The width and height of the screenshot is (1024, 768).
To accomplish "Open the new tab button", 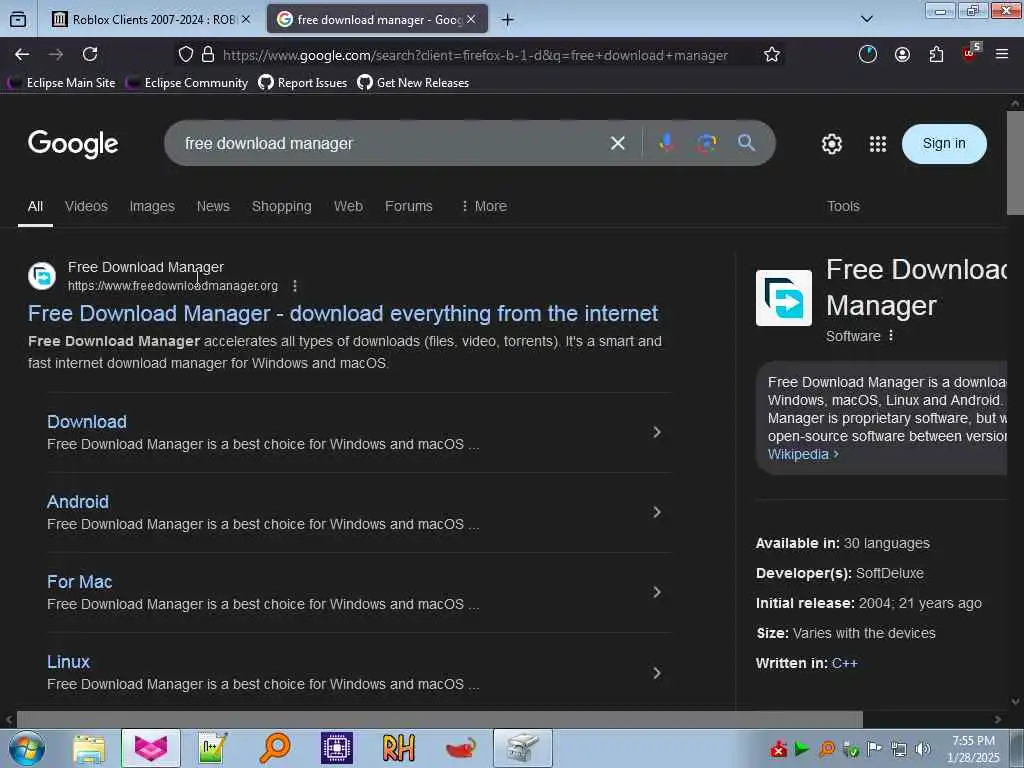I will click(507, 20).
